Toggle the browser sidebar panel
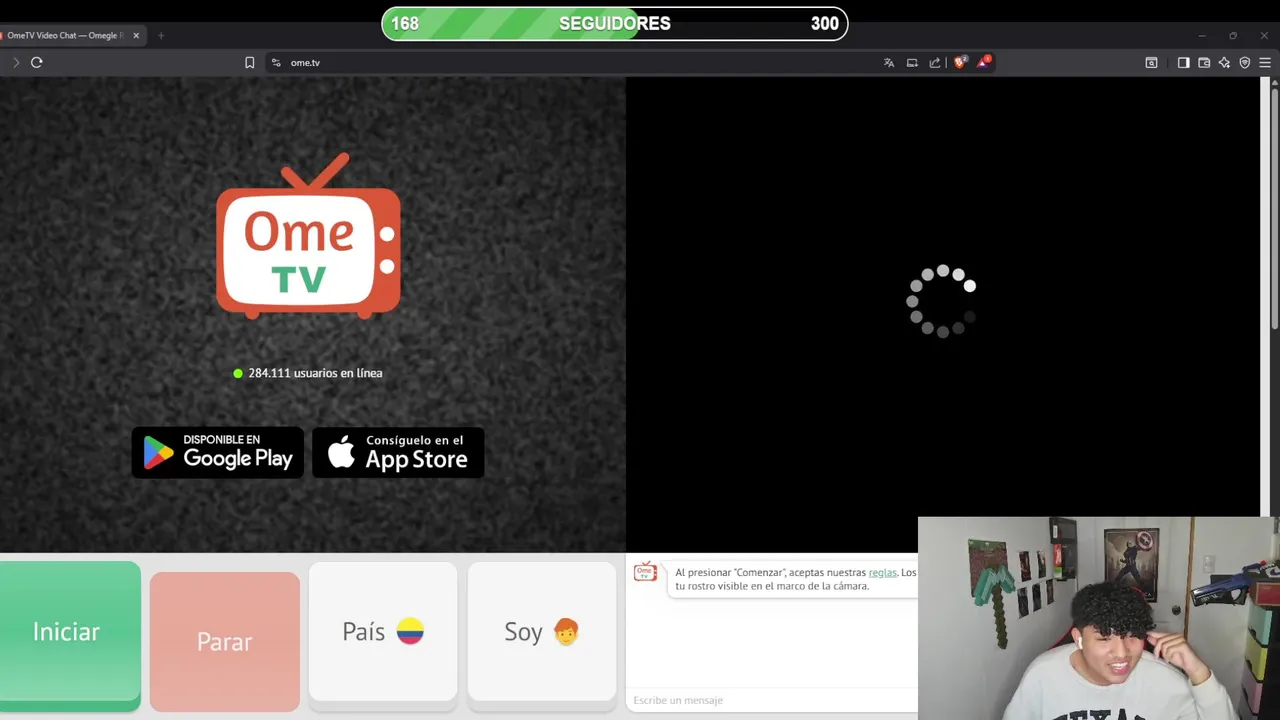1280x720 pixels. pyautogui.click(x=1183, y=62)
